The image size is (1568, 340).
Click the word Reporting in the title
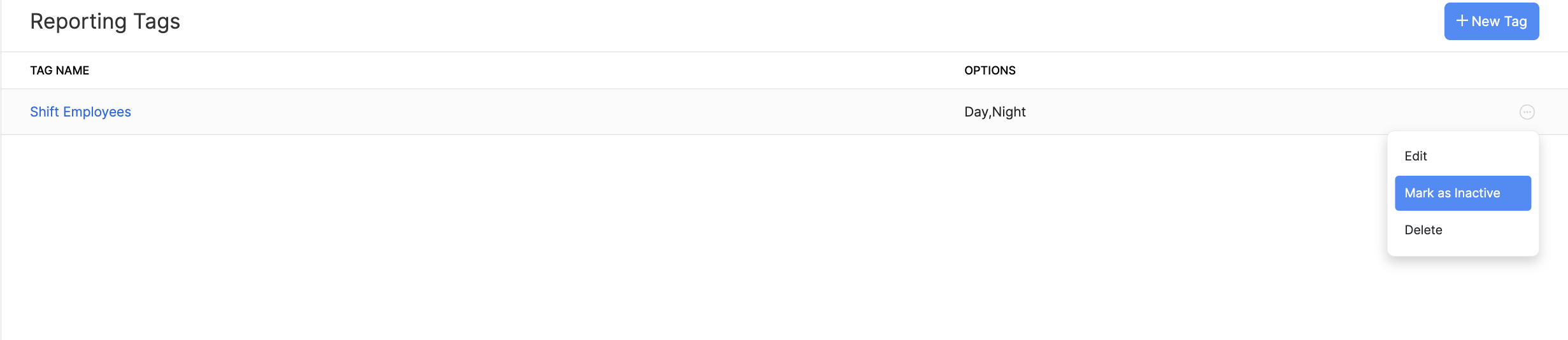click(x=78, y=22)
